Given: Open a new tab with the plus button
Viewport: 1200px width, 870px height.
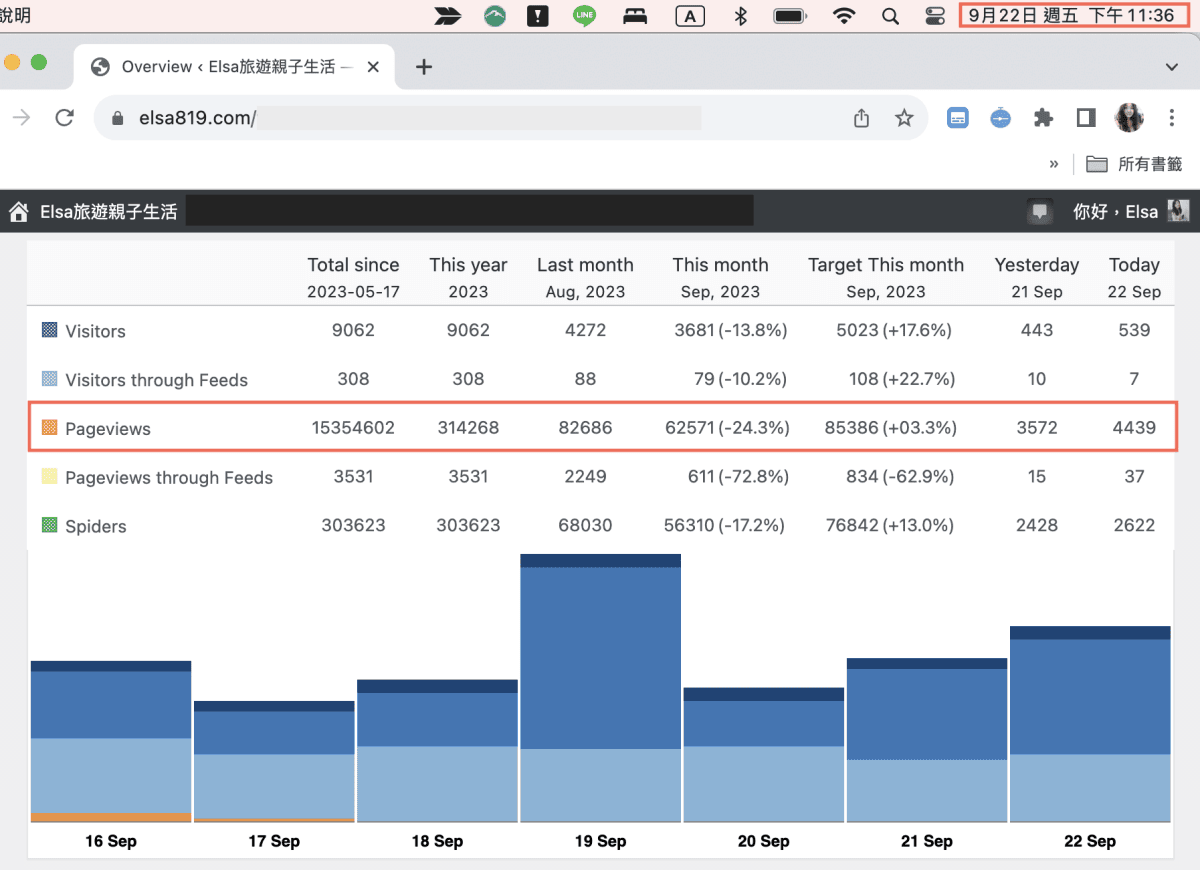Looking at the screenshot, I should click(424, 67).
